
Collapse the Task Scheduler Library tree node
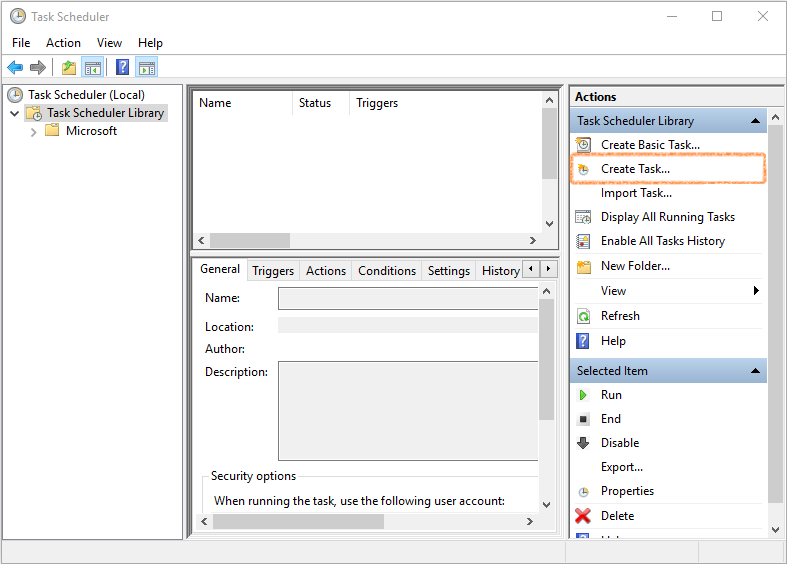[x=15, y=113]
